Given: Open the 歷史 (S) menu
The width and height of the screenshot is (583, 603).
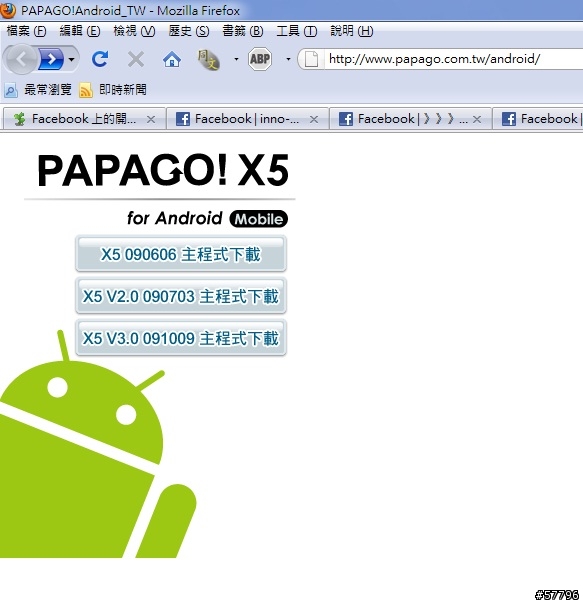Looking at the screenshot, I should click(x=189, y=31).
